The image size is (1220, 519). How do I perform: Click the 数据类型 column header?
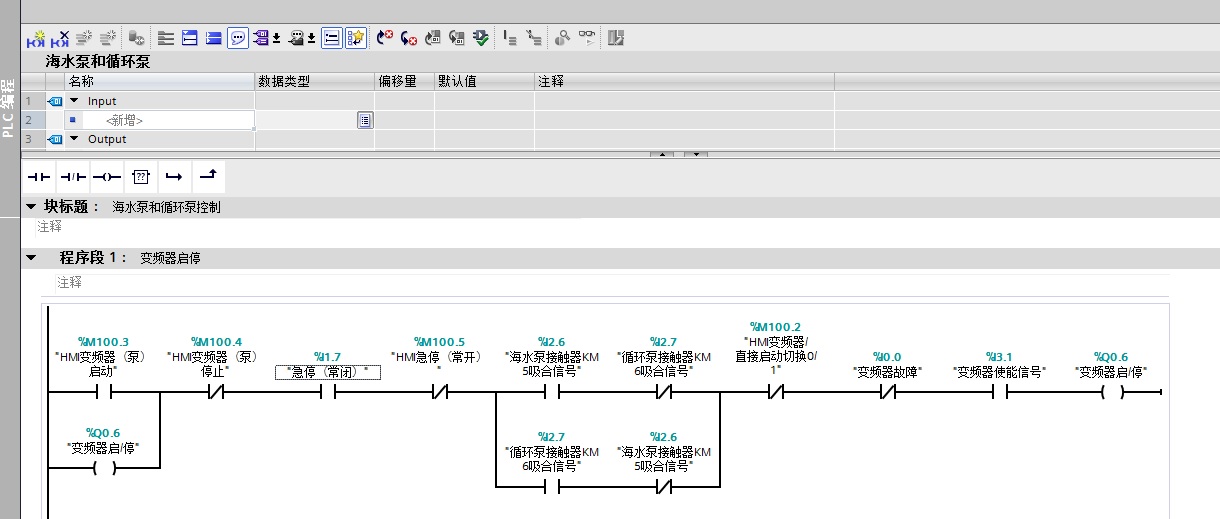point(315,81)
